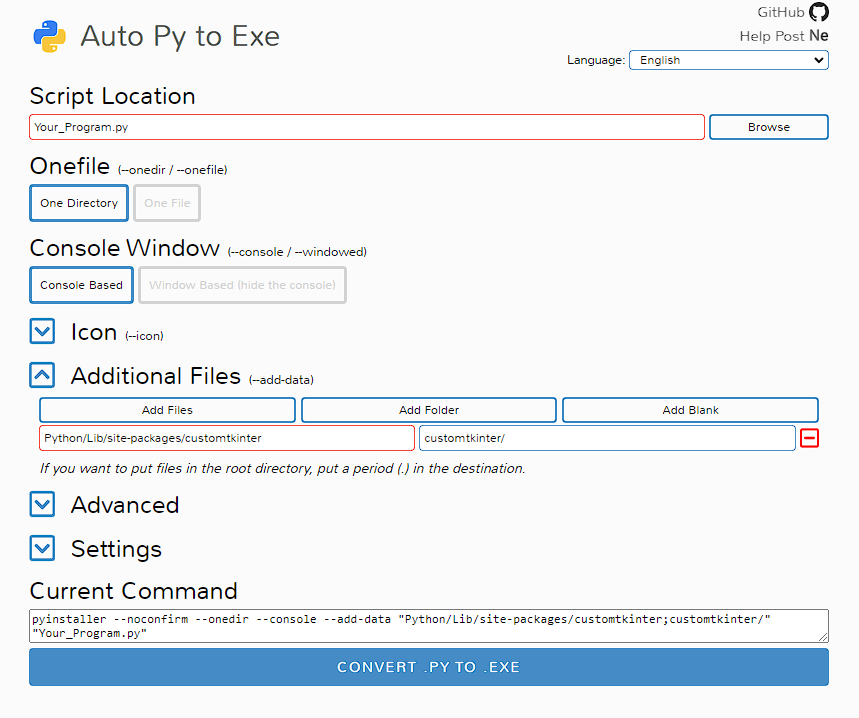859x718 pixels.
Task: Expand the Advanced section chevron
Action: click(x=42, y=504)
